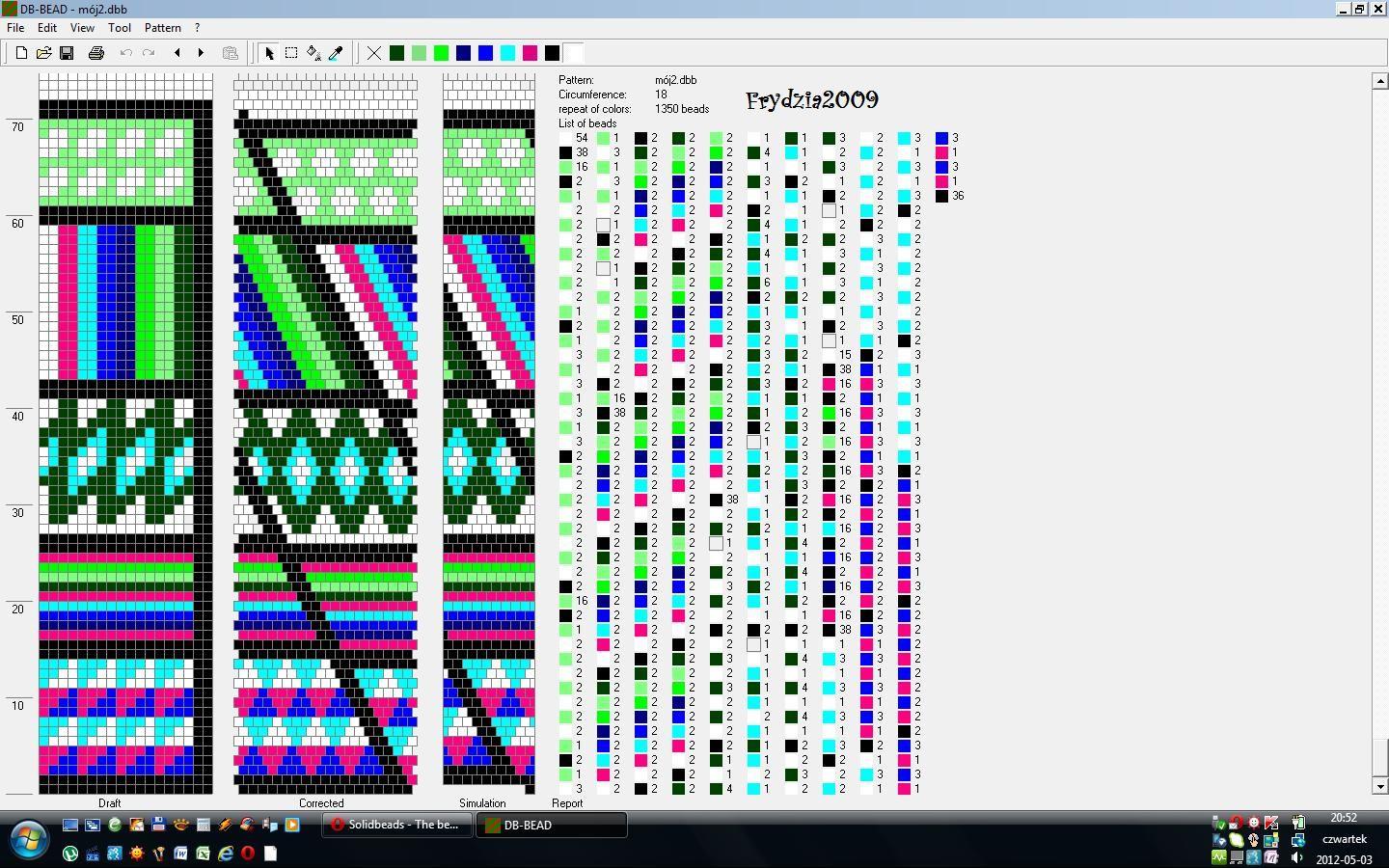Pick the bright green palette color
This screenshot has height=868, width=1389.
click(441, 53)
